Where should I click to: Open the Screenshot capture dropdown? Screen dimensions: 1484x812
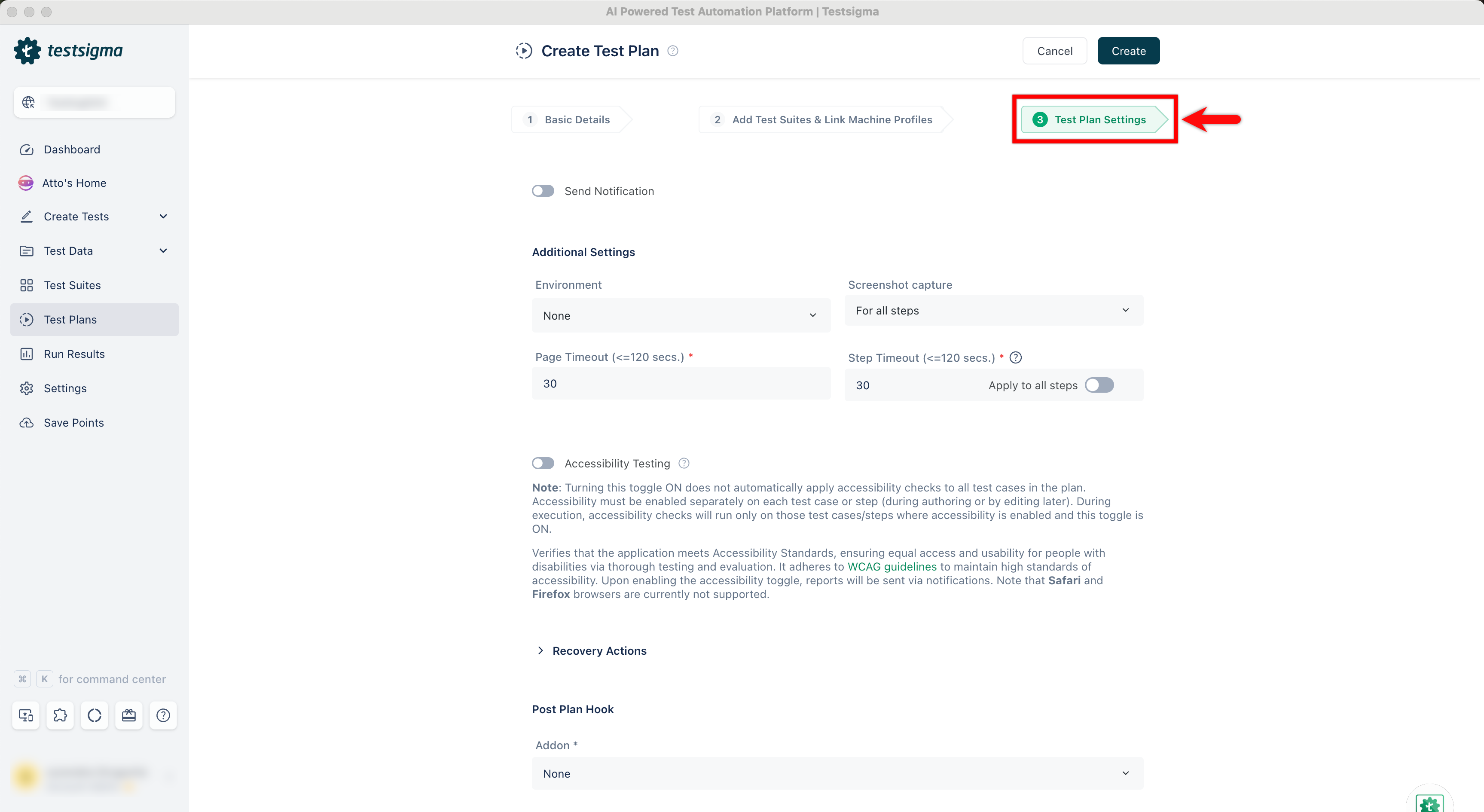[994, 310]
